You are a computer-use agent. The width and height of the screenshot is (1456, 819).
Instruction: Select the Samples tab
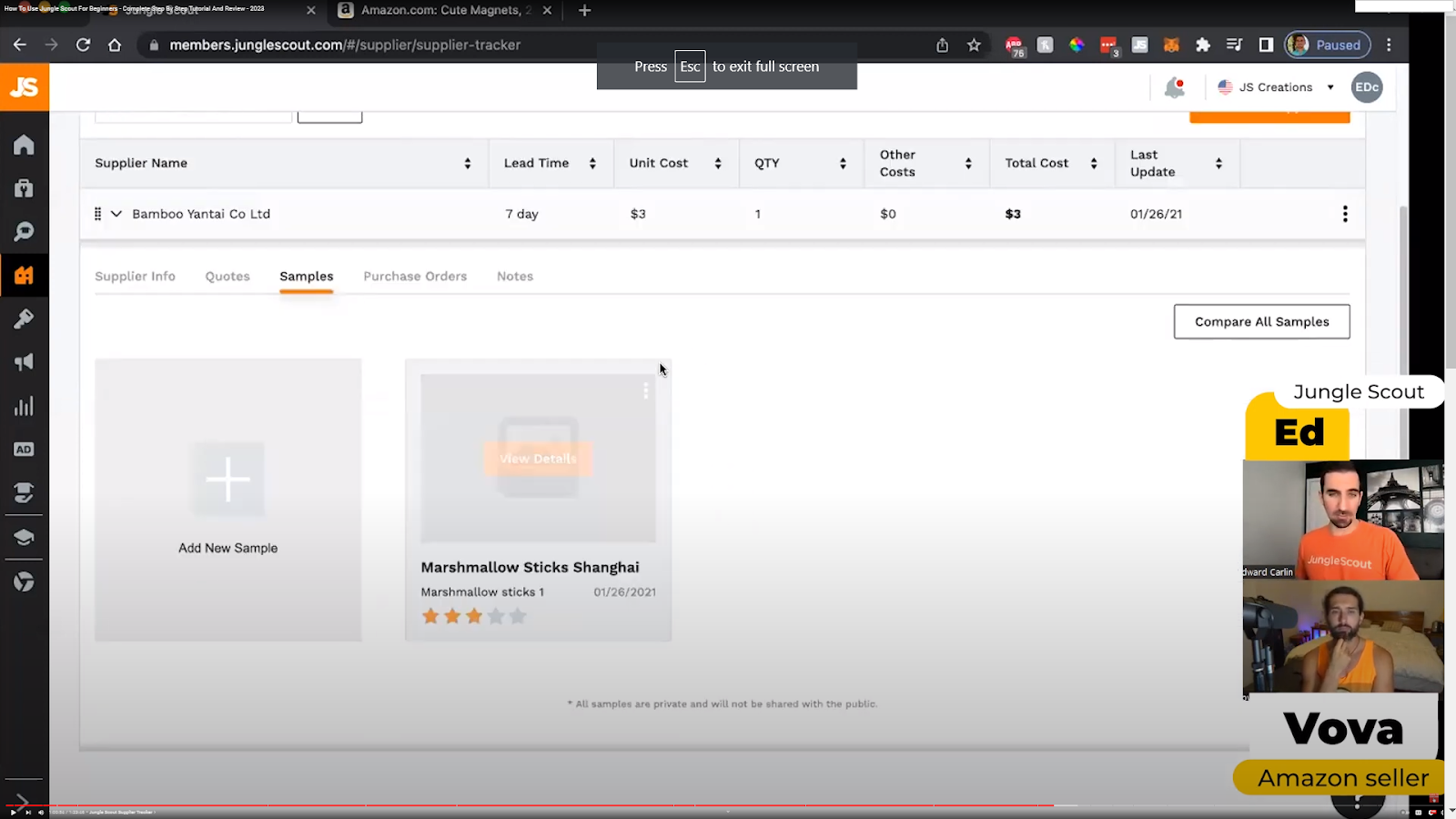(x=307, y=277)
